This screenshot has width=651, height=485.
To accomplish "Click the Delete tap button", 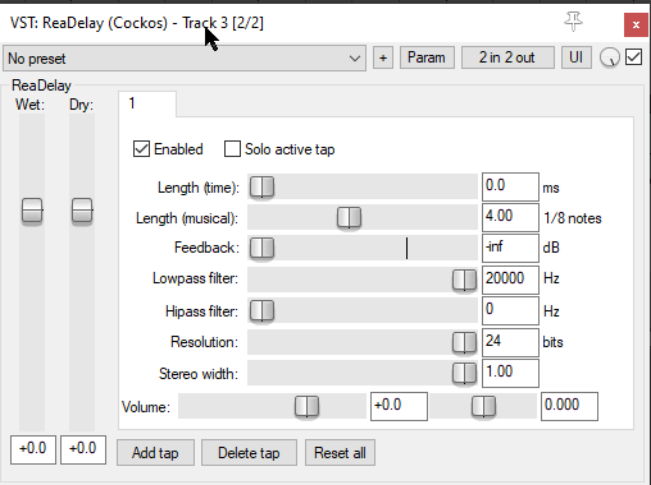I will 249,453.
